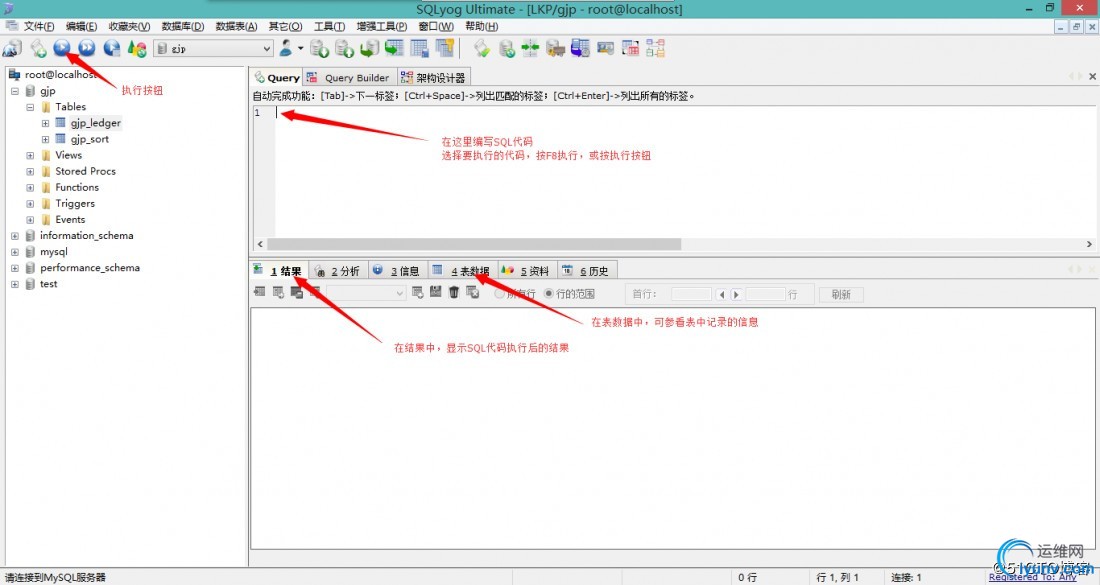This screenshot has width=1100, height=585.
Task: Open the 增强工具(P) menu
Action: [381, 26]
